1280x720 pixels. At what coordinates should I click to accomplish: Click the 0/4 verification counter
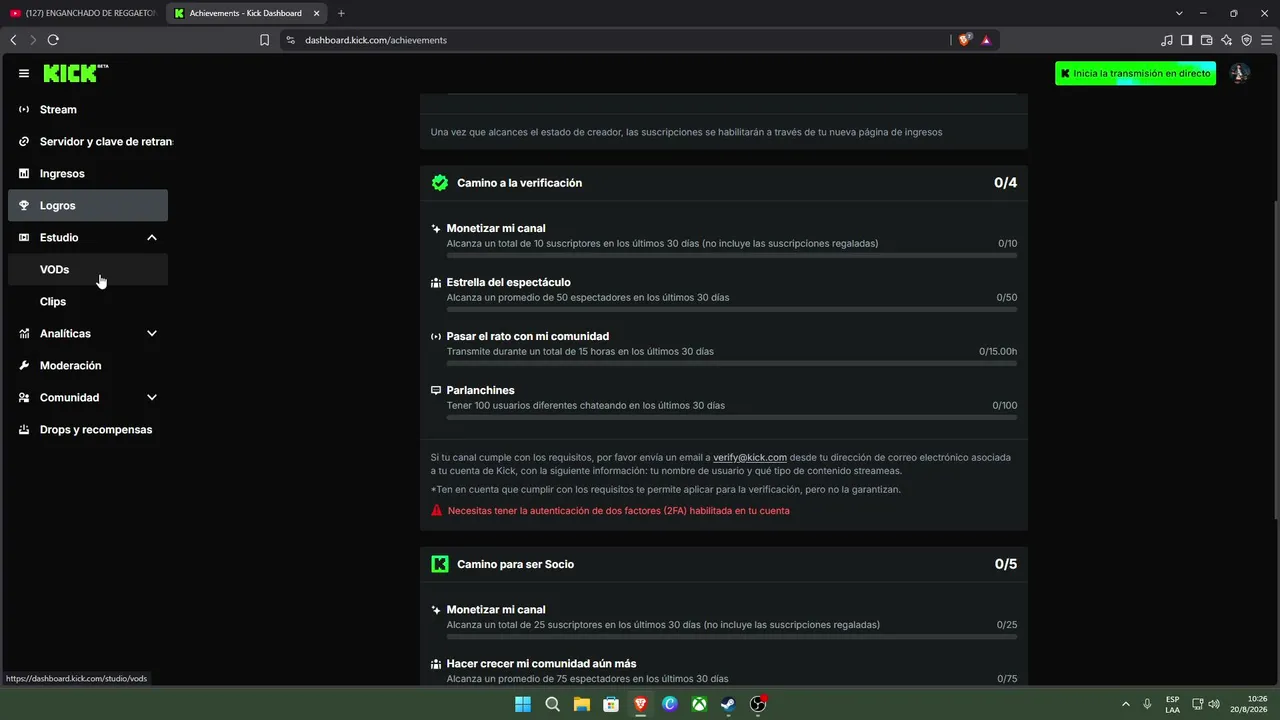[1005, 183]
